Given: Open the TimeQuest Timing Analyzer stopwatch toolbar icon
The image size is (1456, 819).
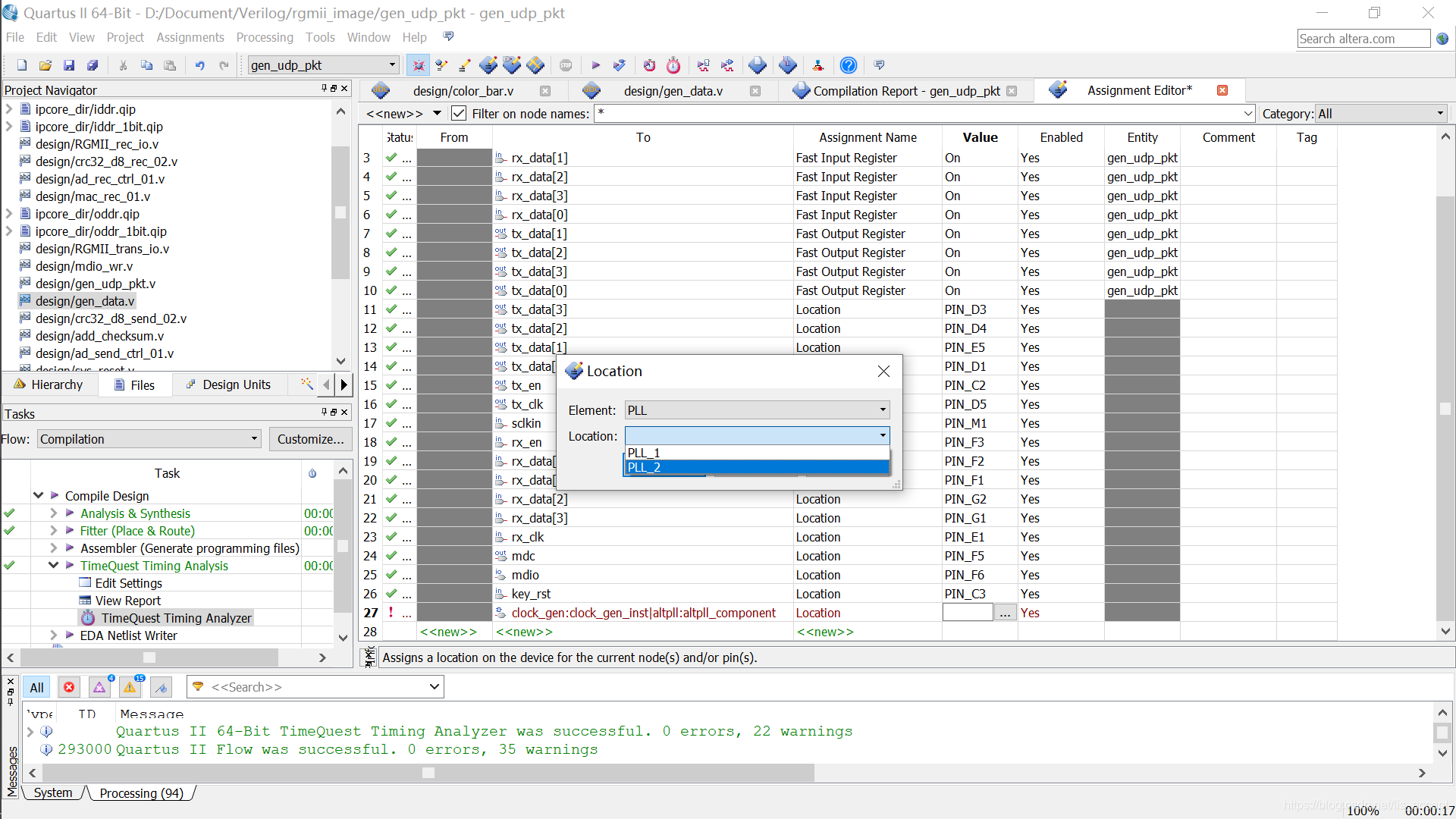Looking at the screenshot, I should (673, 65).
